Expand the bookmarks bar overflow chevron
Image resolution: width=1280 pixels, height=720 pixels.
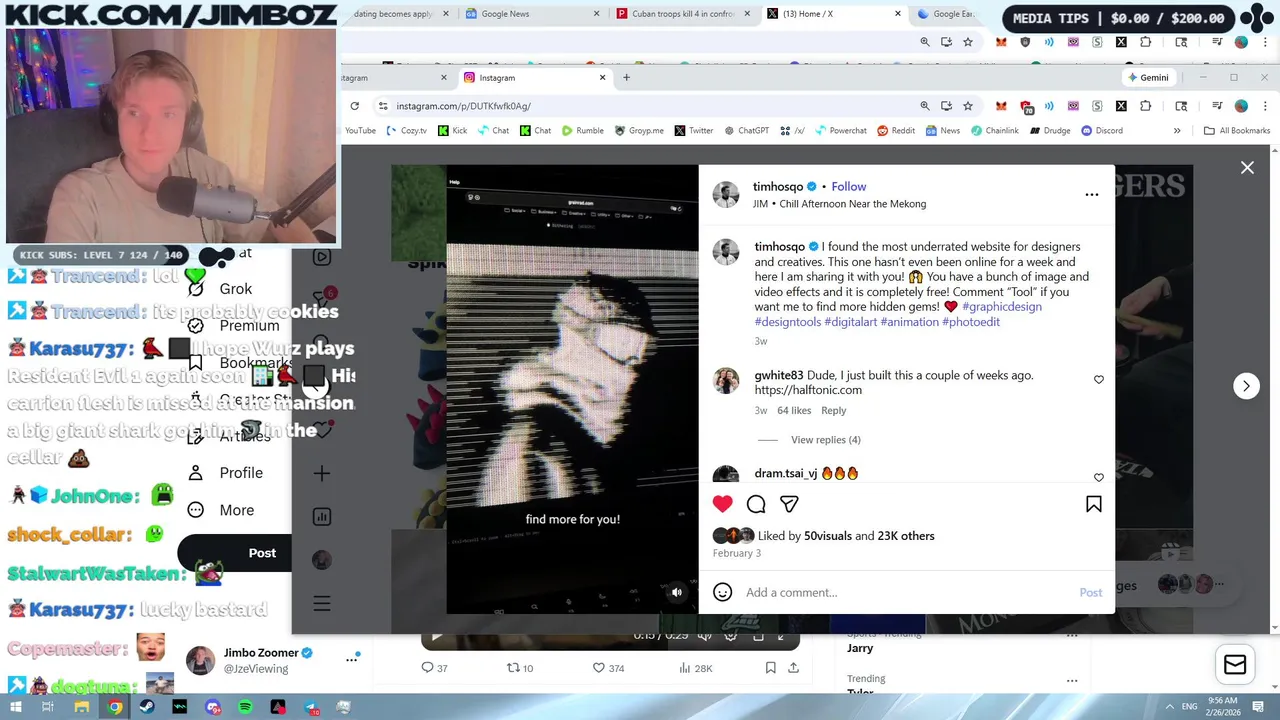click(1177, 130)
